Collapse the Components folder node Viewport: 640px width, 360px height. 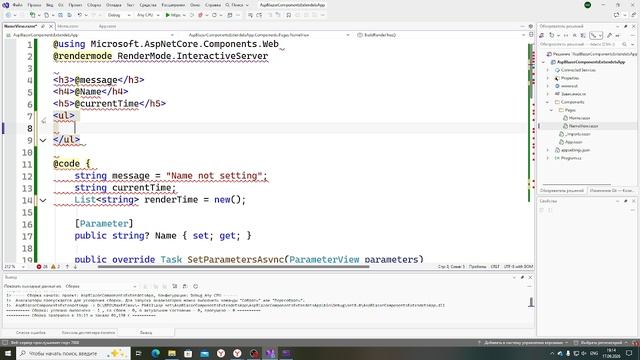click(x=548, y=102)
